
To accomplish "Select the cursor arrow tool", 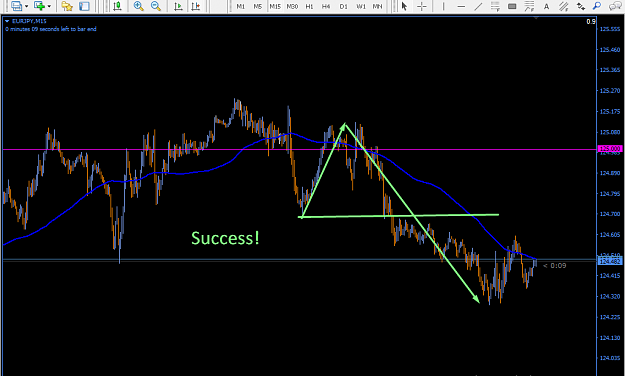I will 404,6.
